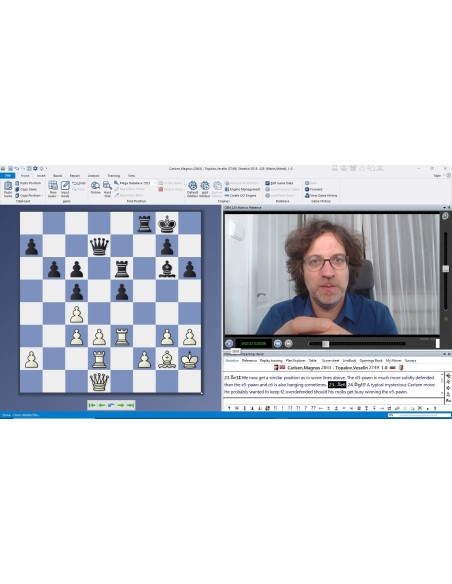Image resolution: width=452 pixels, height=584 pixels.
Task: Click the highlighted move 23...Re6
Action: click(337, 385)
